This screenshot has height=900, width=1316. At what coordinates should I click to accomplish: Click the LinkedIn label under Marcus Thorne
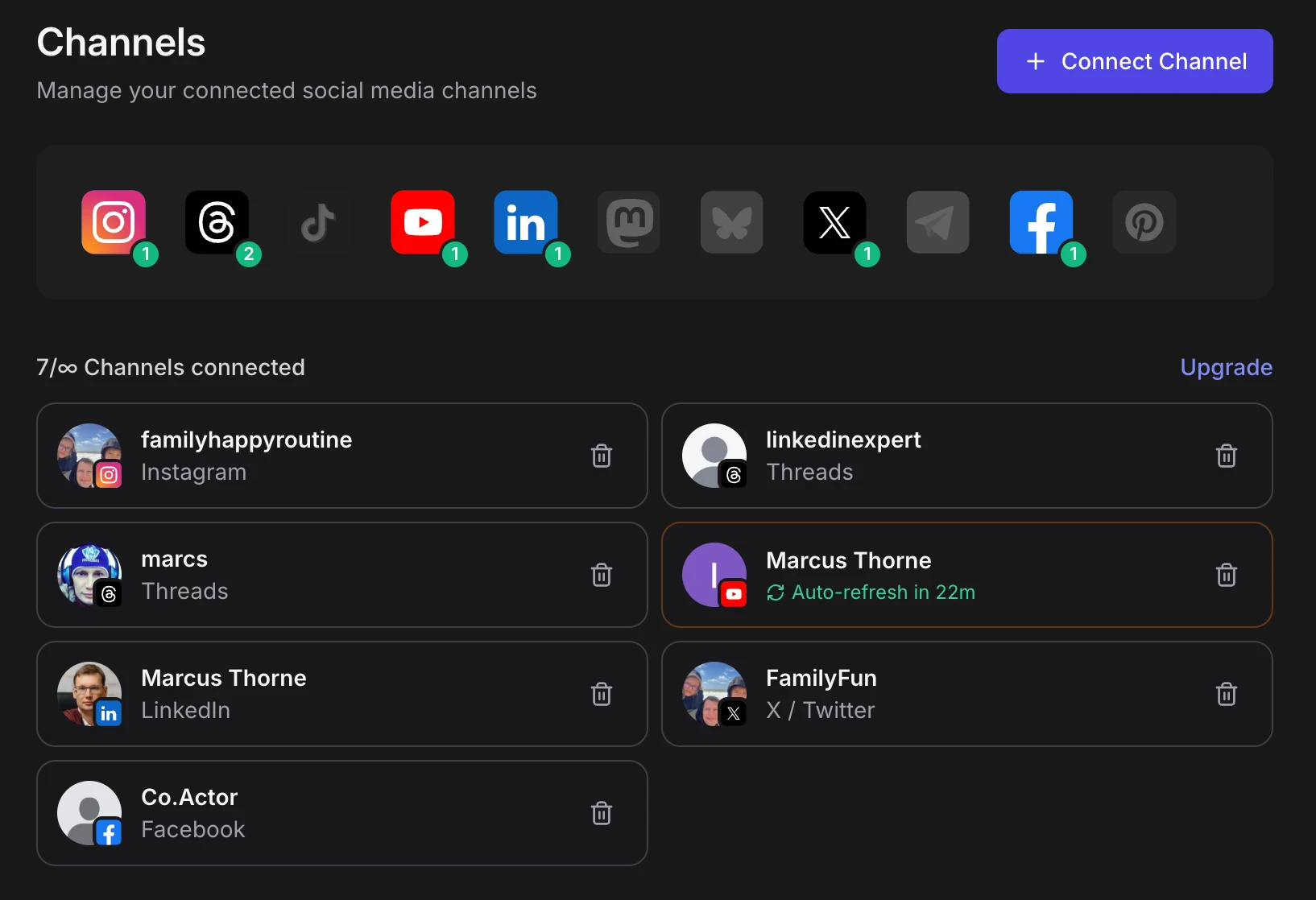point(185,710)
